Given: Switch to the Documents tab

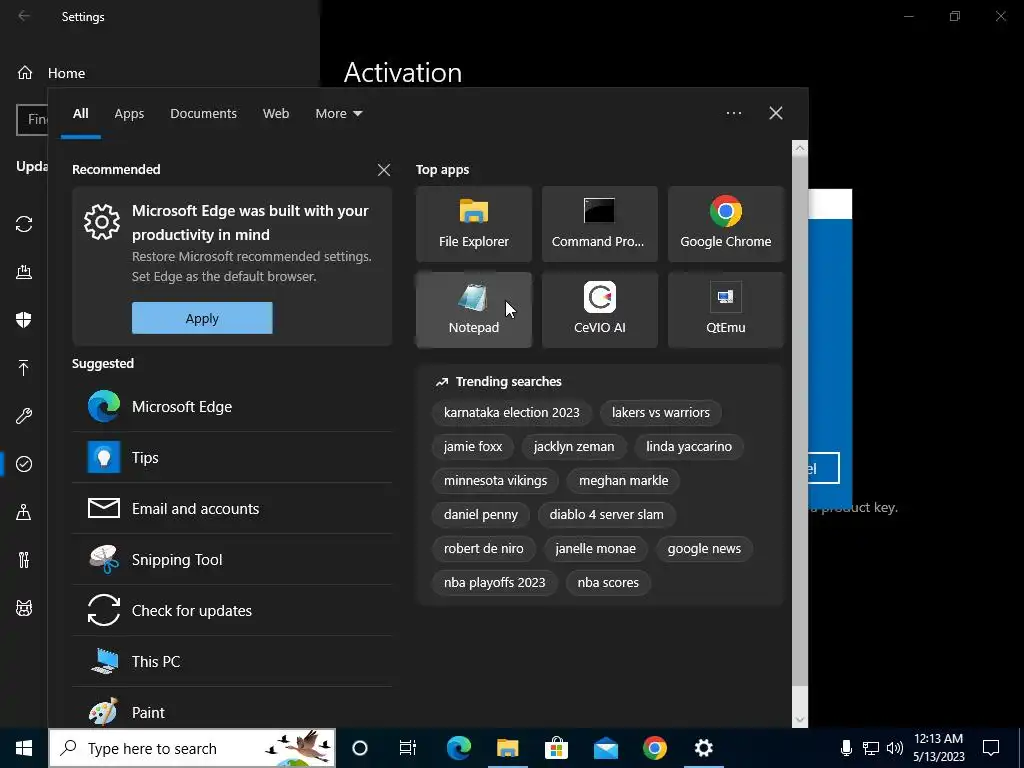Looking at the screenshot, I should 204,114.
